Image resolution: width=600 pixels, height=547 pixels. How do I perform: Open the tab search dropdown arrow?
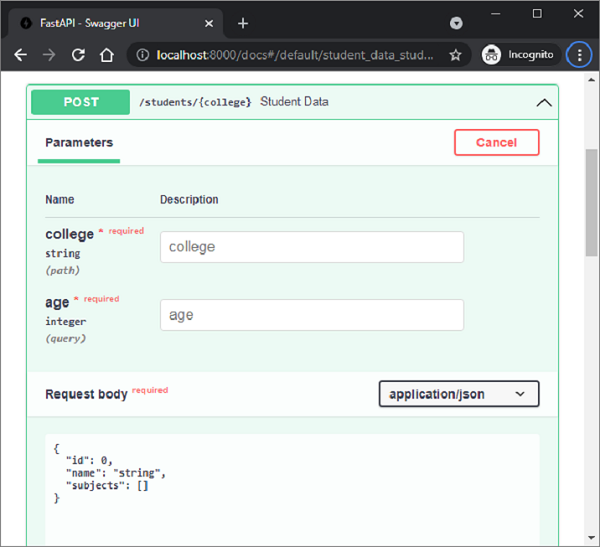pyautogui.click(x=456, y=22)
